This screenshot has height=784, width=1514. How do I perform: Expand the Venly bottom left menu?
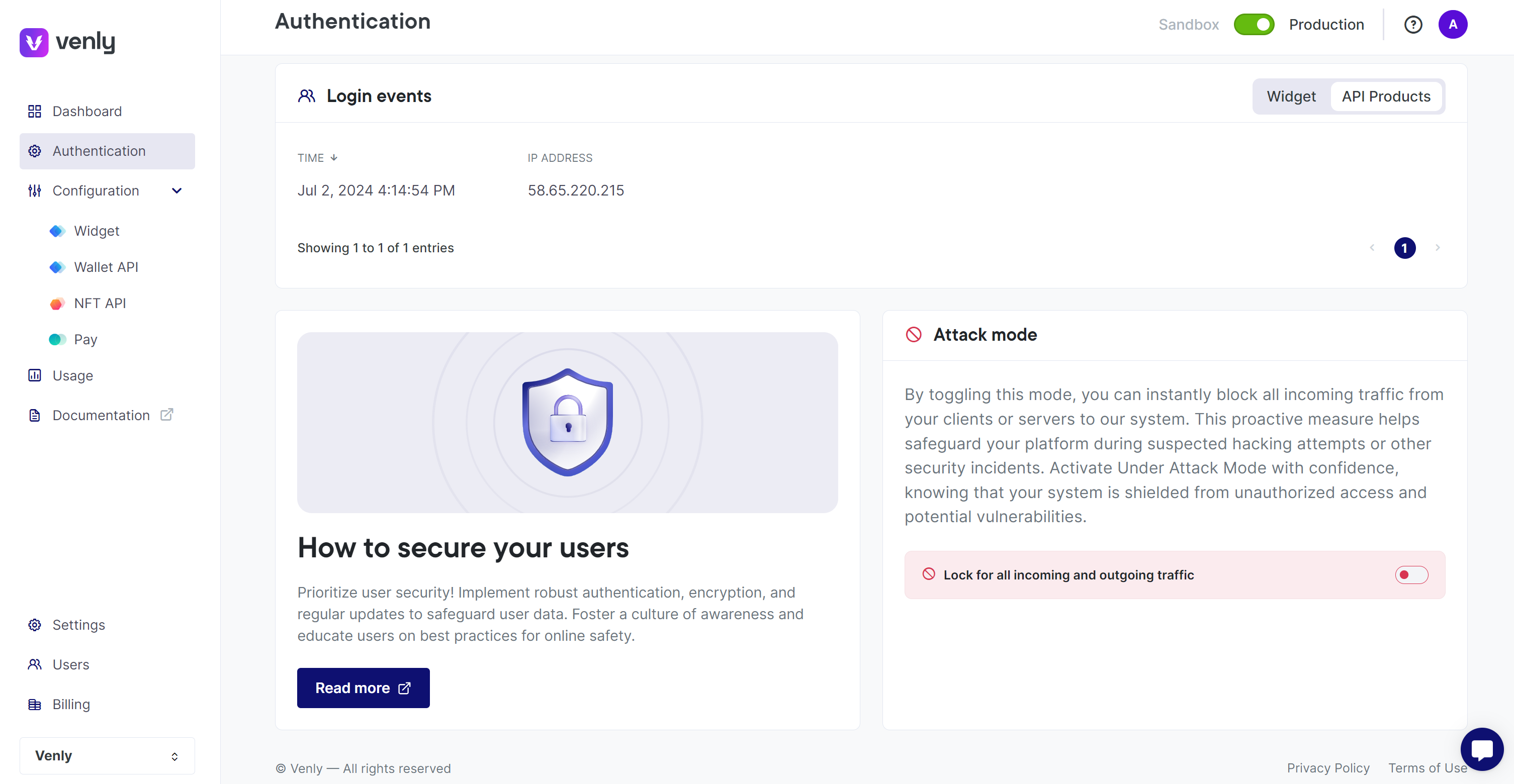click(x=107, y=755)
